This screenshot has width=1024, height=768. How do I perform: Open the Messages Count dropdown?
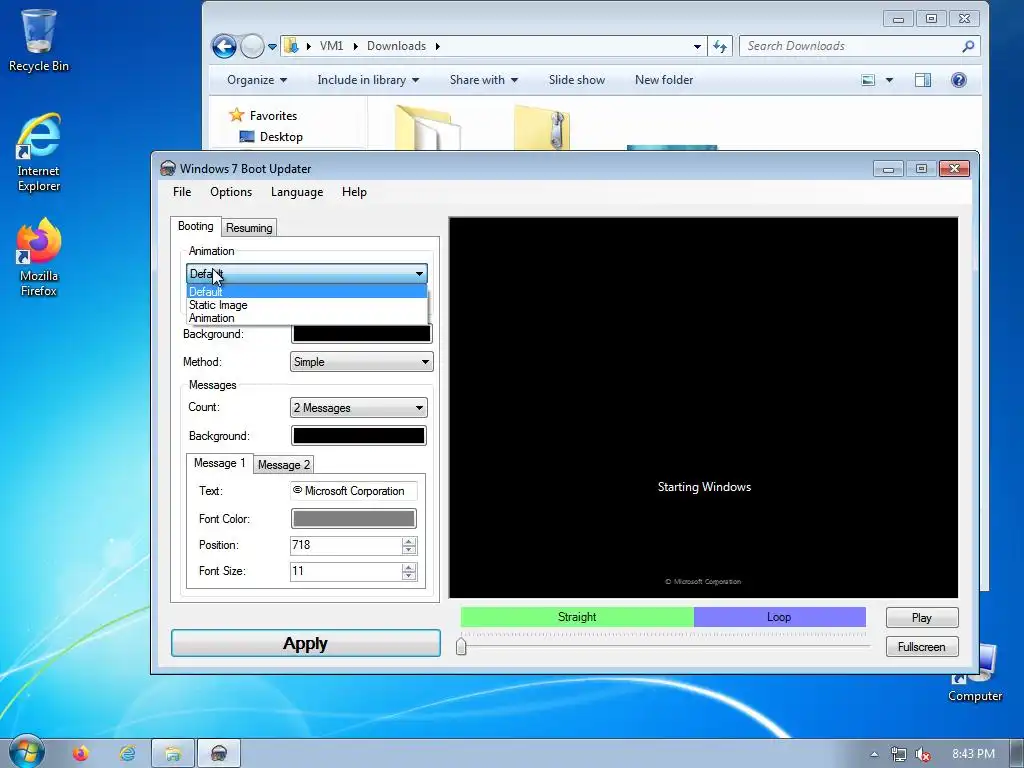359,408
